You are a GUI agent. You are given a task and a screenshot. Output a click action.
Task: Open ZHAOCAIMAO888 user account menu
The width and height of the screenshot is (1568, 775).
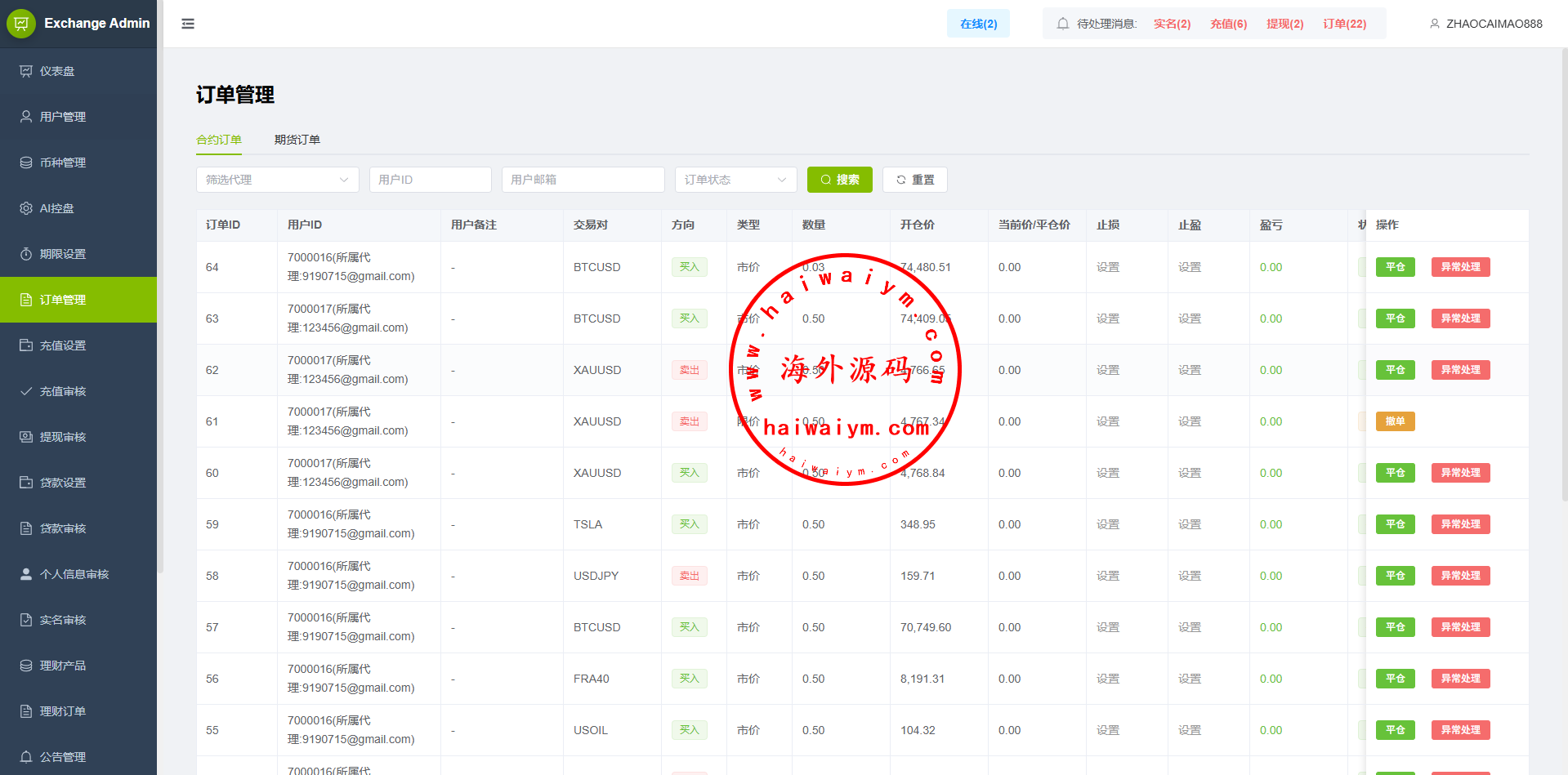click(1485, 24)
